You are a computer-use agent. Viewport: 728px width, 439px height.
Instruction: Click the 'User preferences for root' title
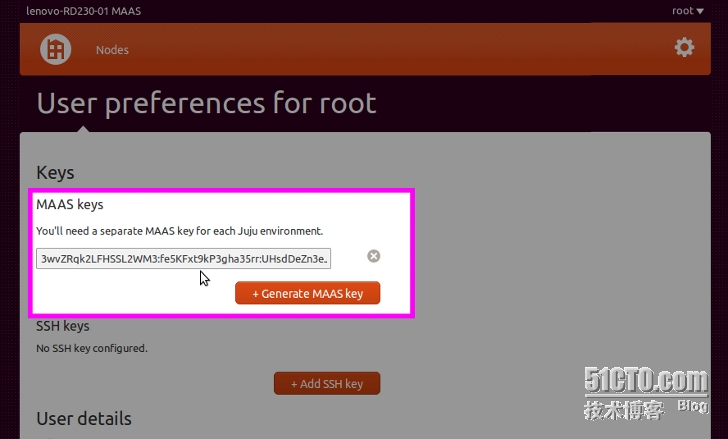[x=207, y=103]
